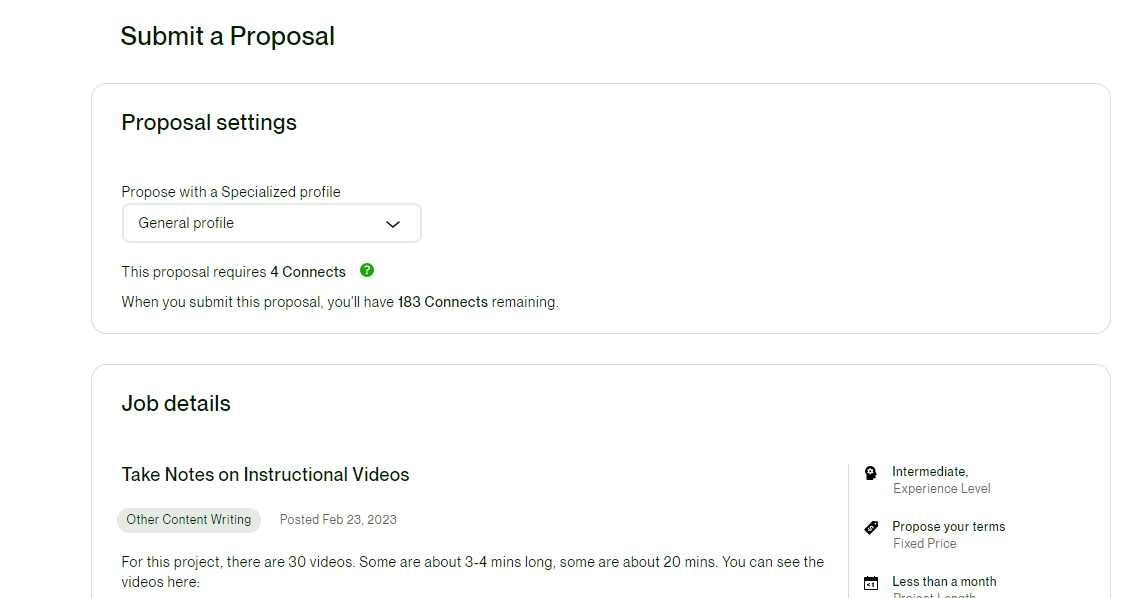This screenshot has height=598, width=1134.
Task: Open the General profile dropdown
Action: pos(271,223)
